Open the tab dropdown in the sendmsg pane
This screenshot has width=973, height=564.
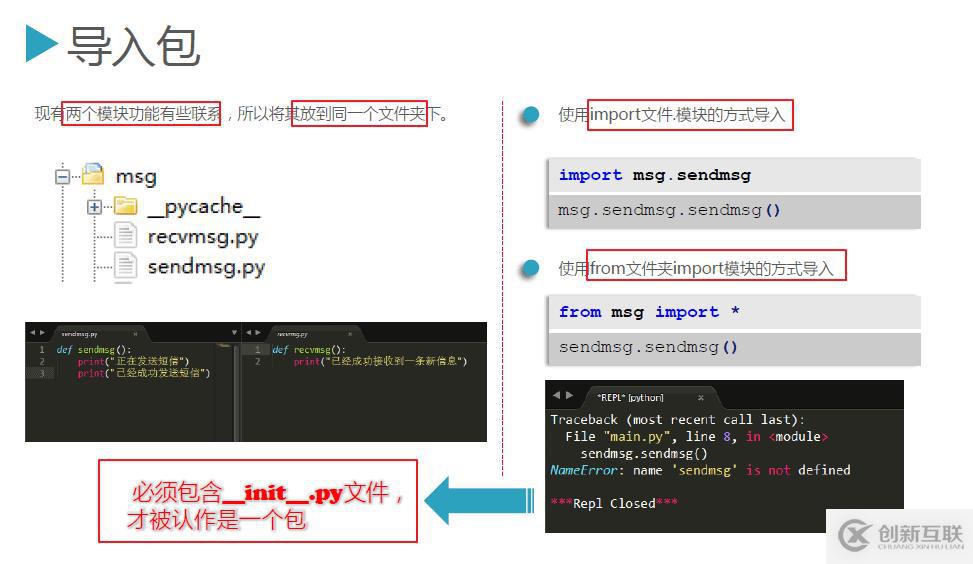234,333
